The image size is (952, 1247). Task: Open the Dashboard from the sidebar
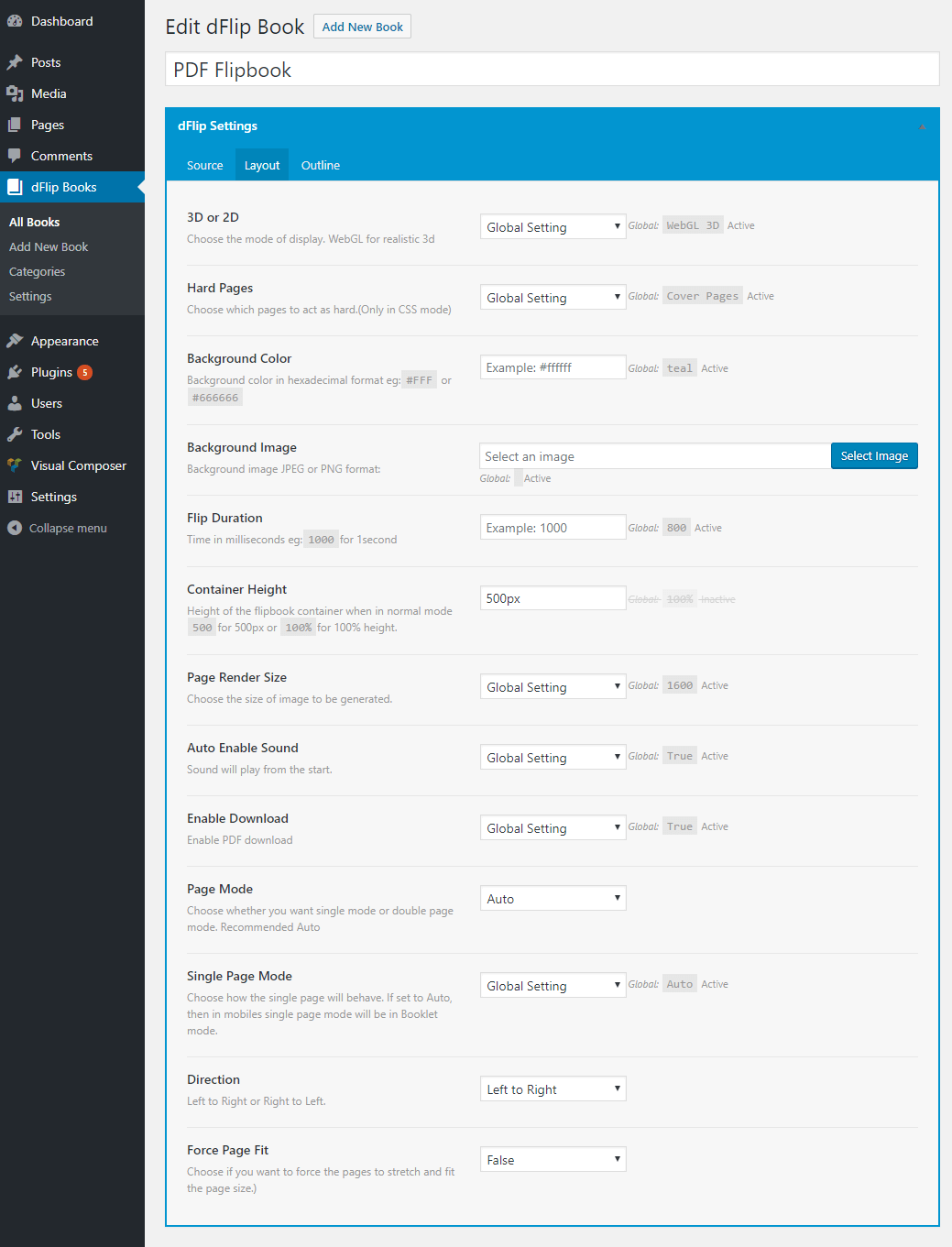tap(16, 21)
